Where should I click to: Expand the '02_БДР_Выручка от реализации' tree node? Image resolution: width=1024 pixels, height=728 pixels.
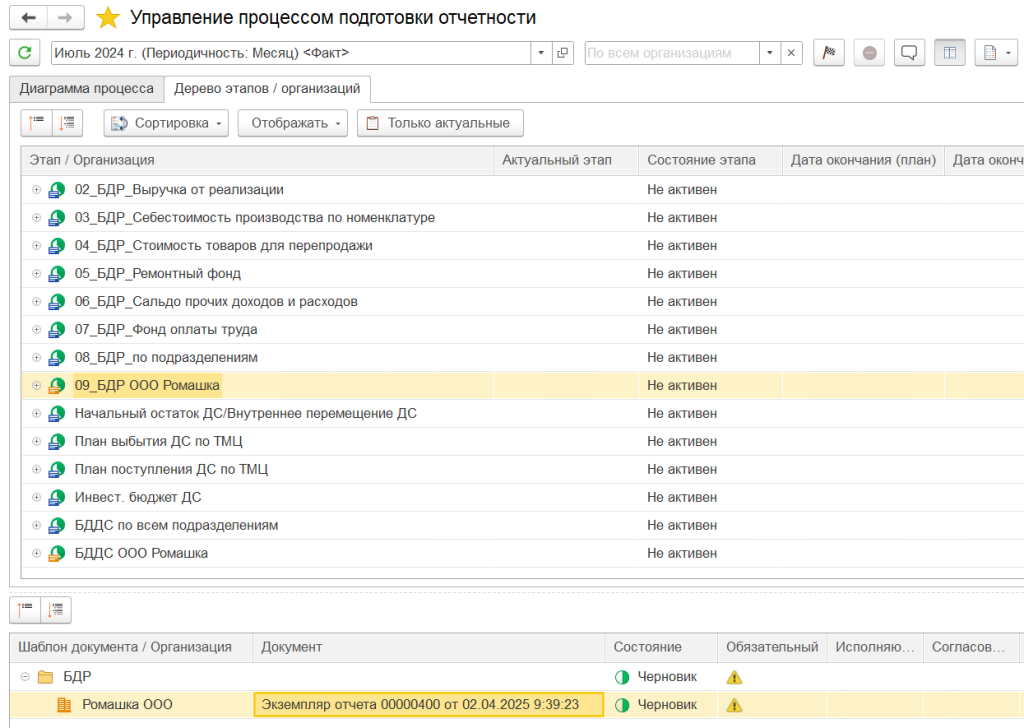tap(37, 189)
